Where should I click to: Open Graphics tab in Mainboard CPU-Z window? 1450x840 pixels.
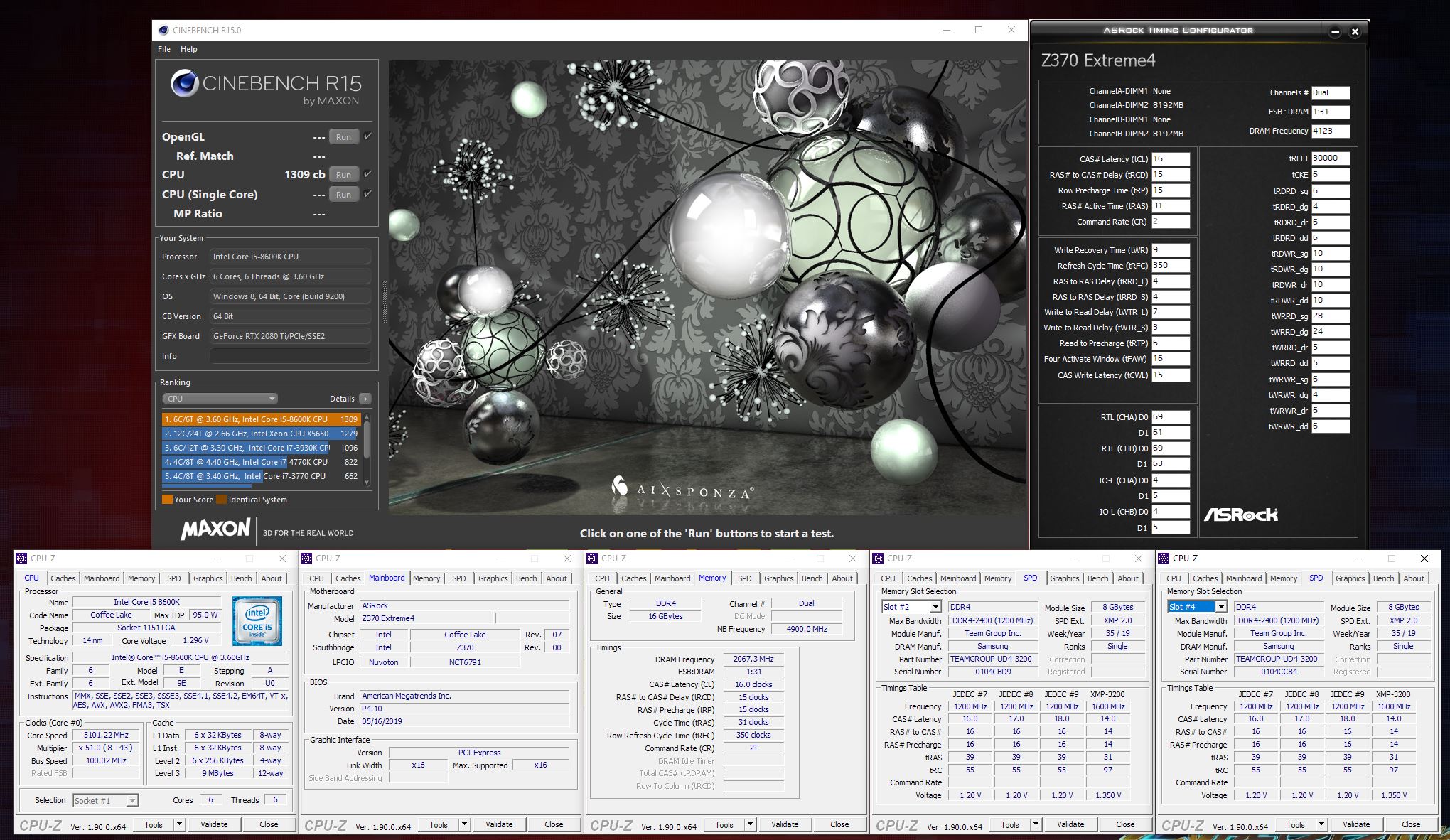493,578
